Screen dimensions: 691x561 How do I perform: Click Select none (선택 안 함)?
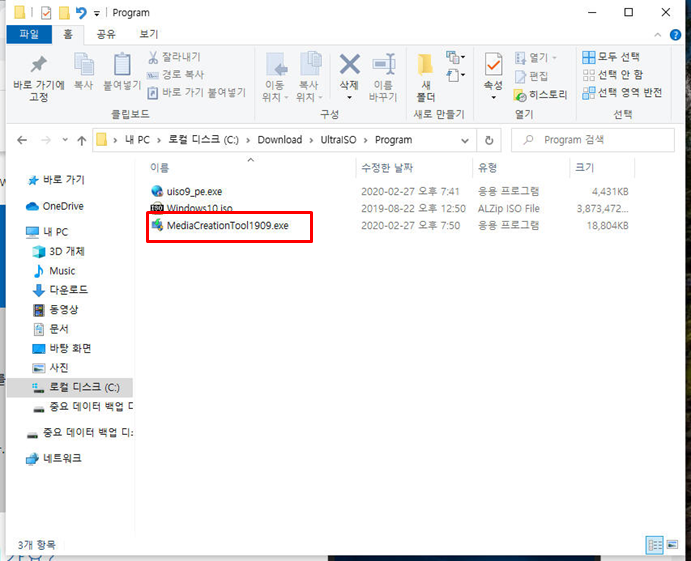point(612,75)
